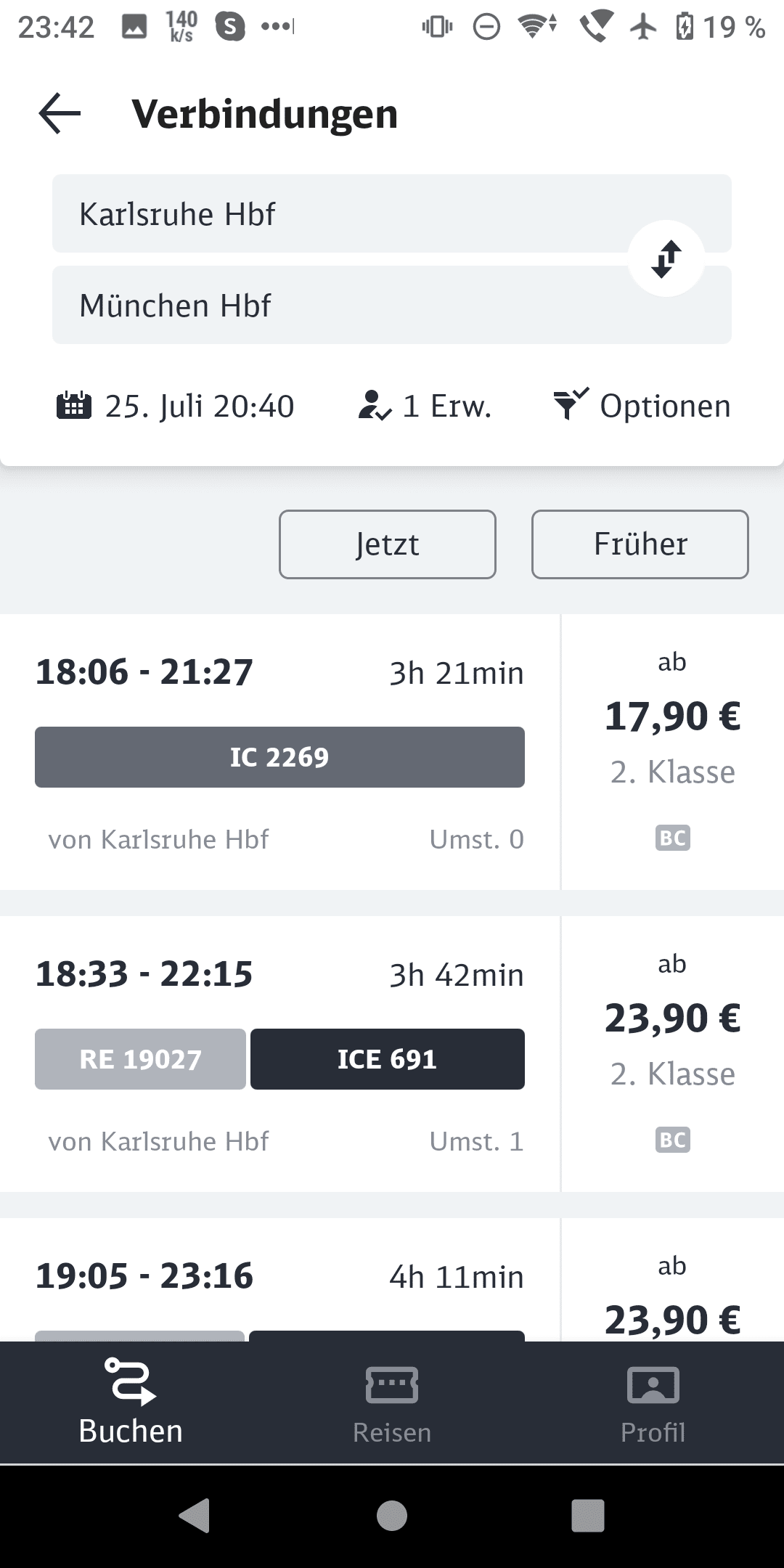Show earlier connections with Früher
Screen dimensions: 784x1568
pyautogui.click(x=640, y=544)
